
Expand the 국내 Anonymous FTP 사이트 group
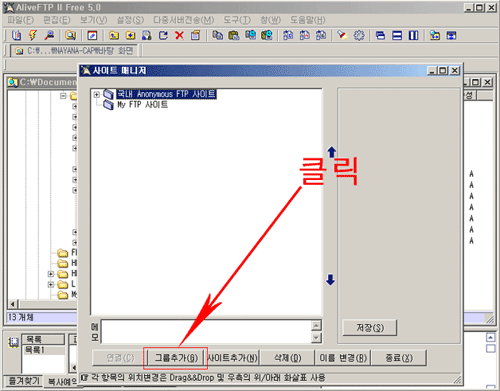(97, 95)
